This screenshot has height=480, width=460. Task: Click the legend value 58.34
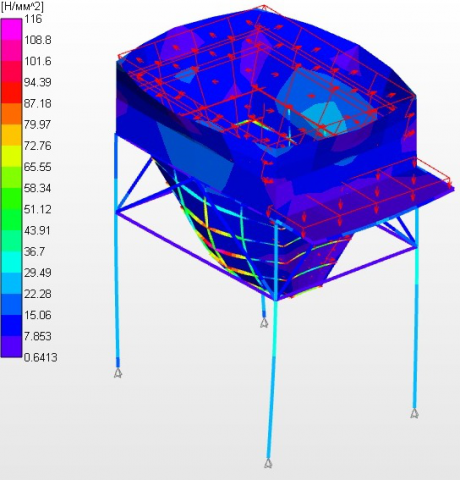38,188
